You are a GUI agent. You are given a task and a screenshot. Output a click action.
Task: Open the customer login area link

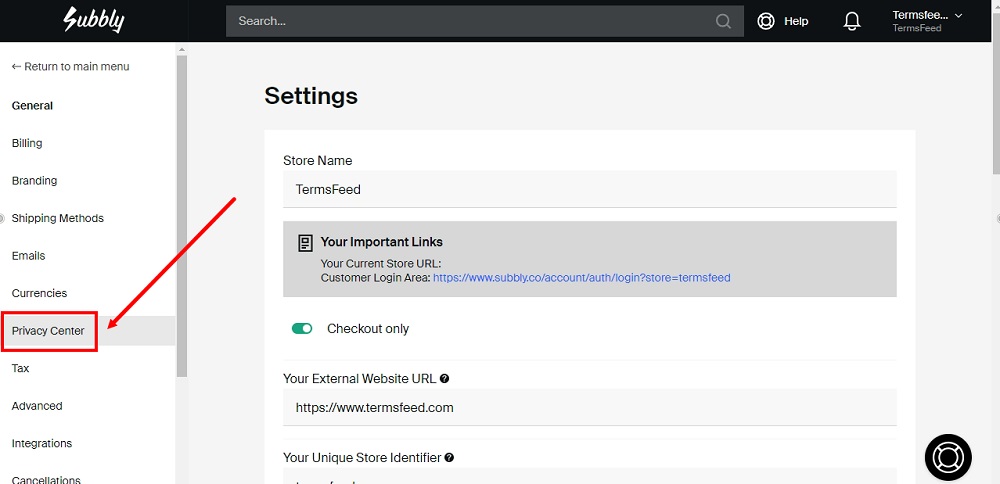(x=582, y=278)
